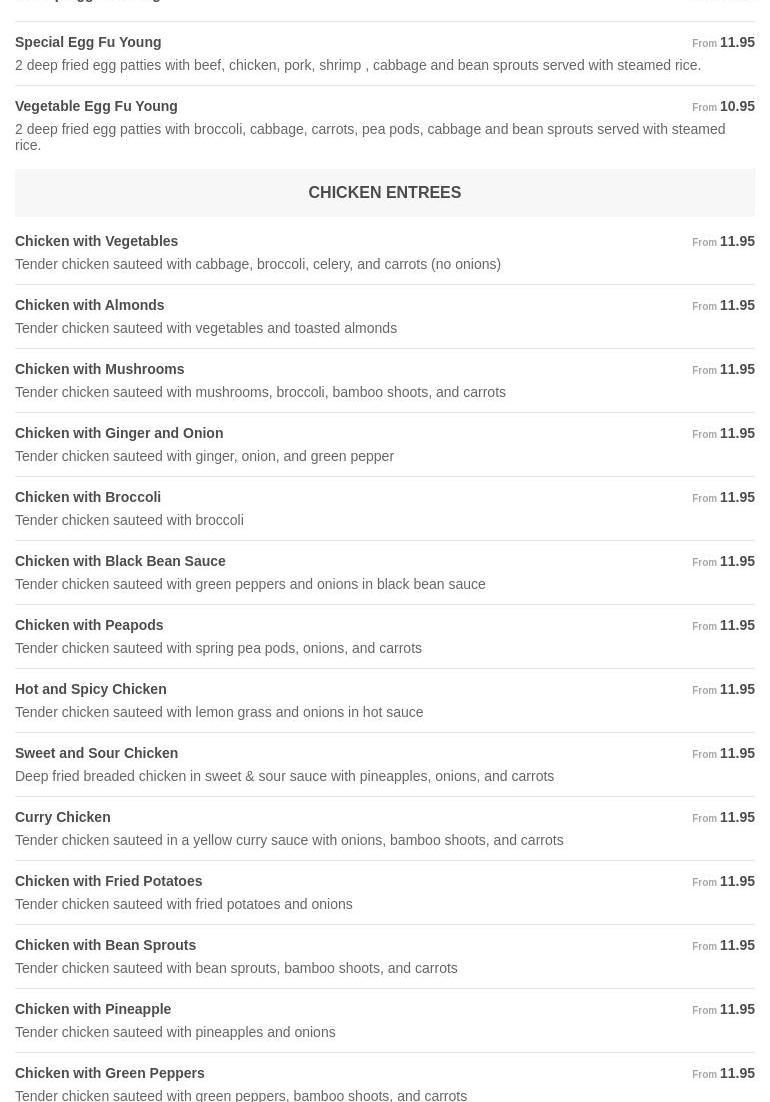Screen dimensions: 770x1102
Task: Click the 11.95 price beside Curry Chicken
Action: 737,817
